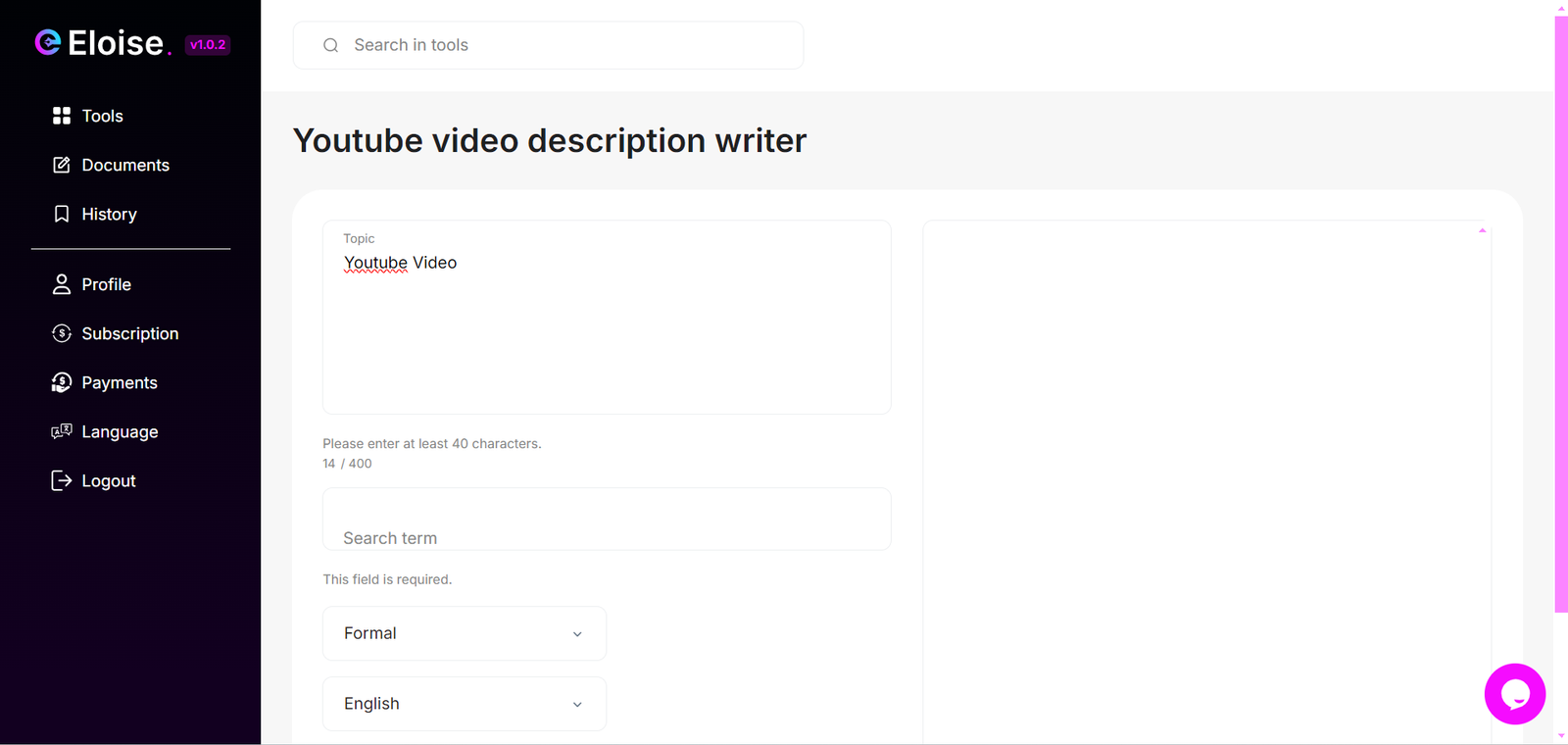This screenshot has width=1568, height=745.
Task: Open the Formal tone dropdown
Action: coord(465,633)
